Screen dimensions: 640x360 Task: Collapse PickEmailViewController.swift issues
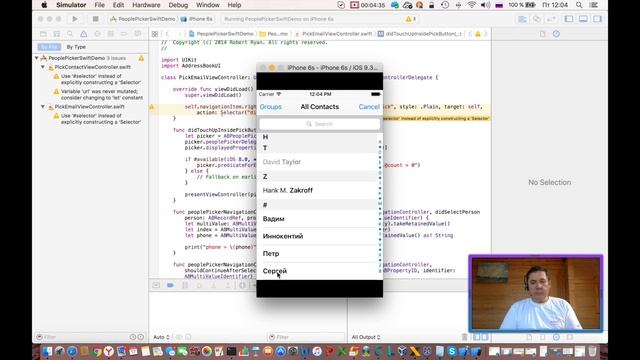43,107
